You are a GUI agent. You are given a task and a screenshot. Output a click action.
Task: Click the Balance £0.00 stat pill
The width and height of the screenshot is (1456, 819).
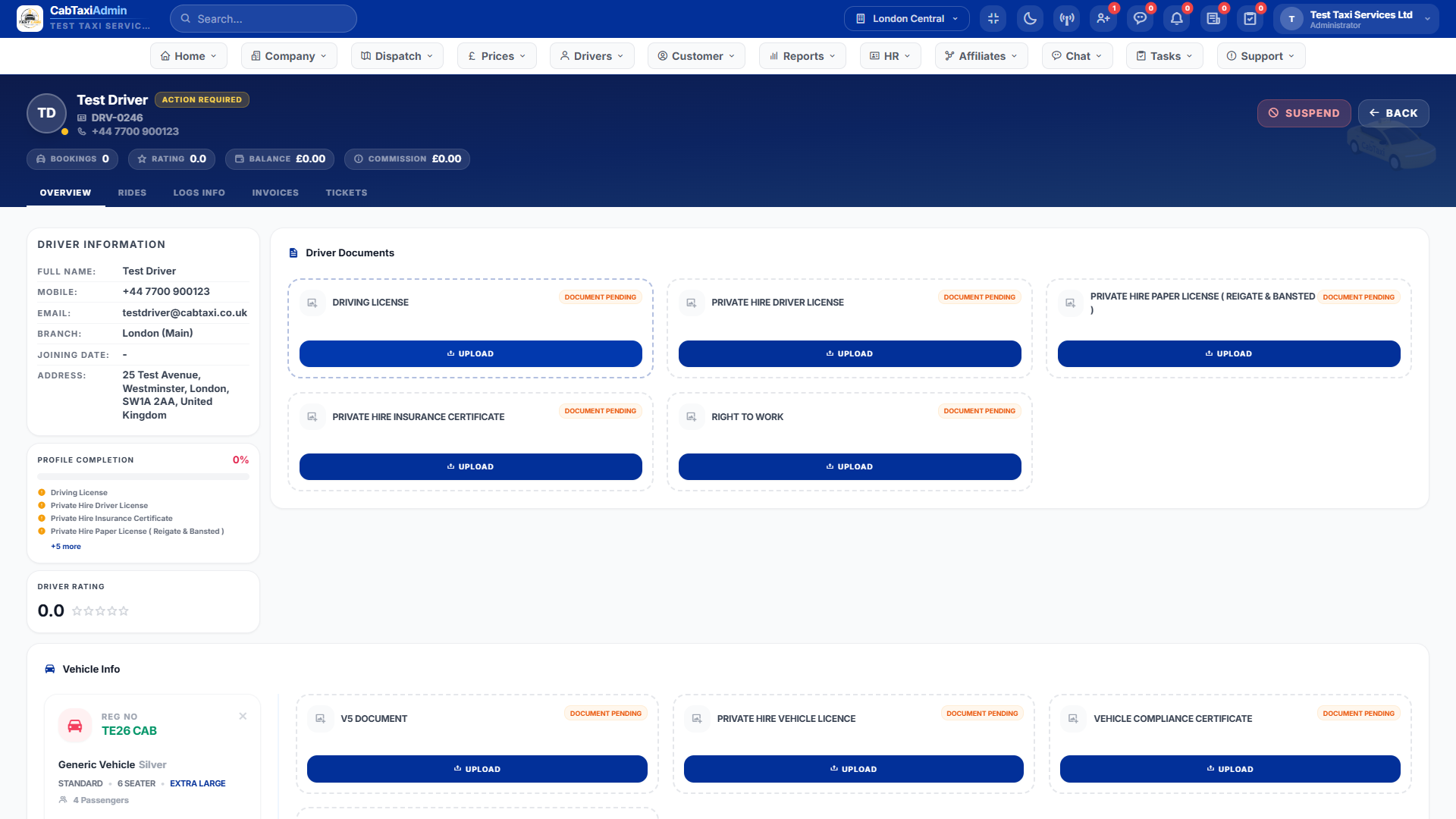tap(280, 158)
